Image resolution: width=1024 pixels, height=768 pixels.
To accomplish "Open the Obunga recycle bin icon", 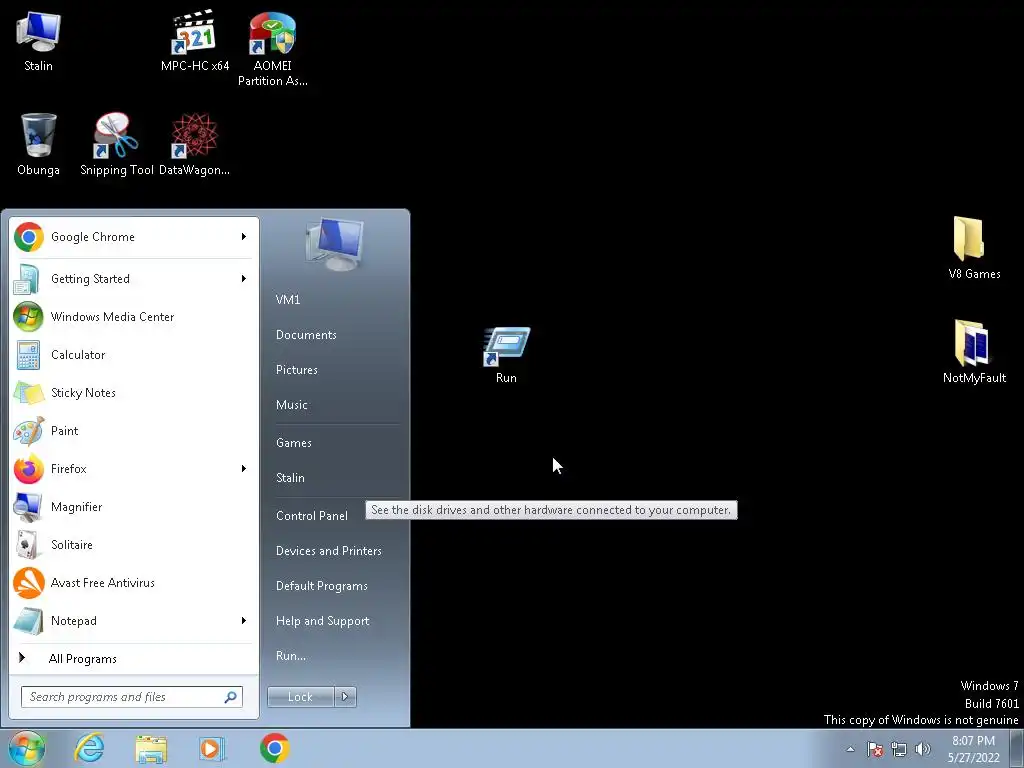I will point(38,145).
